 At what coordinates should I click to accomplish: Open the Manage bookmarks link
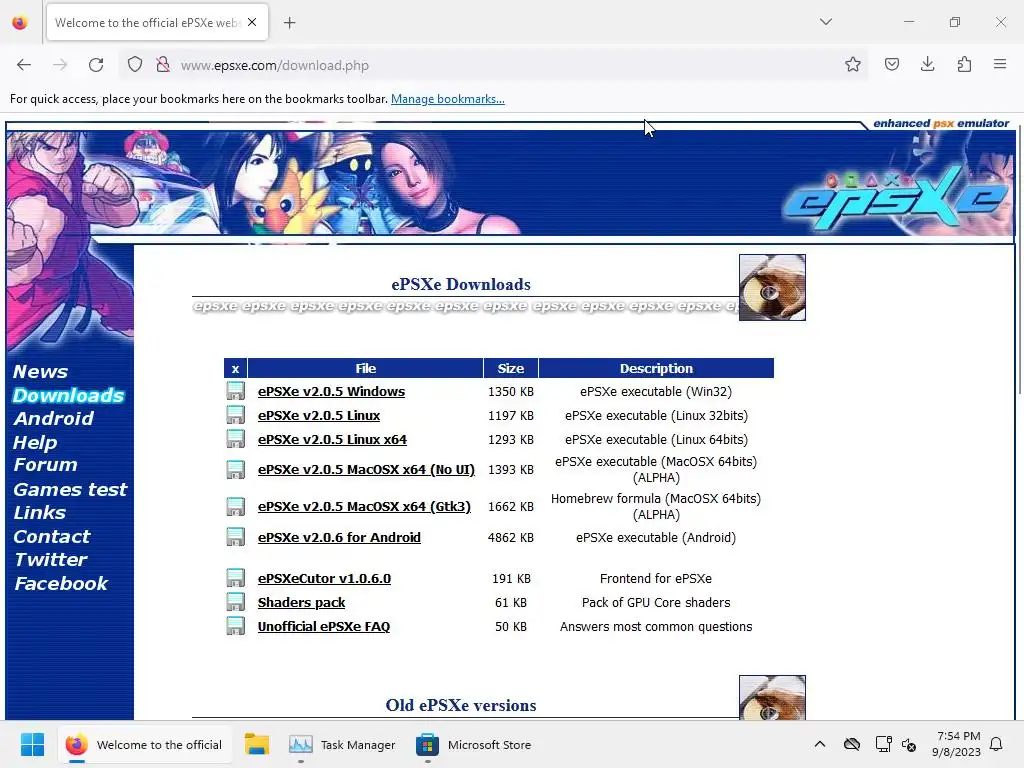pyautogui.click(x=447, y=99)
